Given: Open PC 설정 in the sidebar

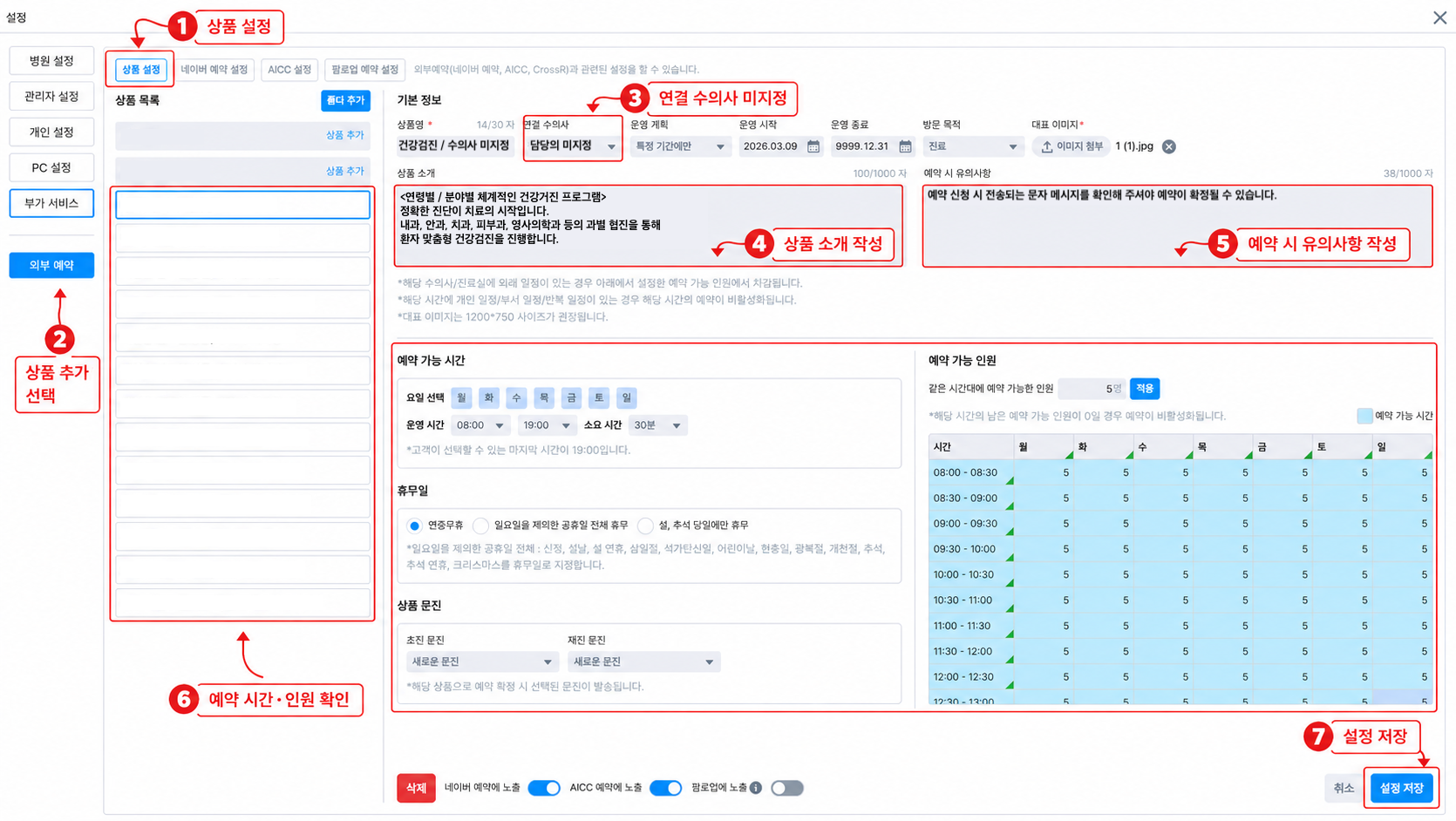Looking at the screenshot, I should [51, 167].
